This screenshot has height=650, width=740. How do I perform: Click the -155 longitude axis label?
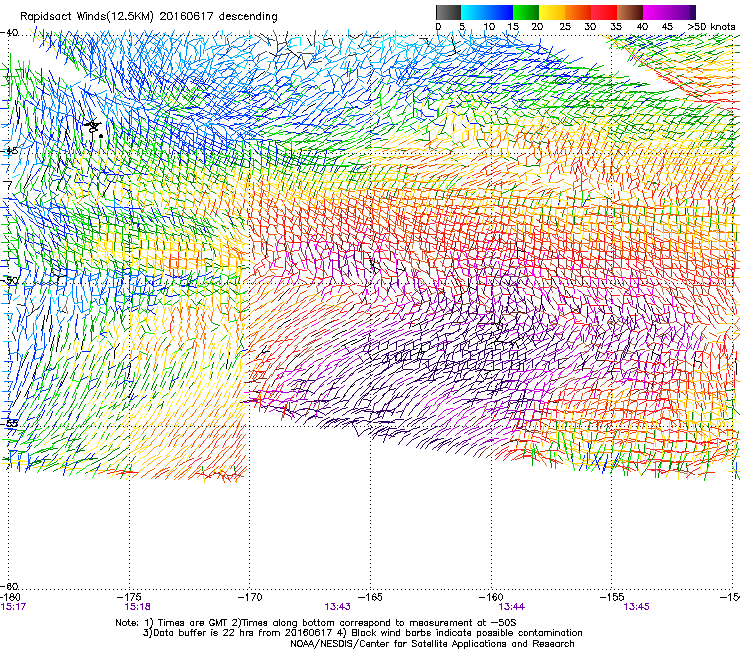pyautogui.click(x=612, y=597)
